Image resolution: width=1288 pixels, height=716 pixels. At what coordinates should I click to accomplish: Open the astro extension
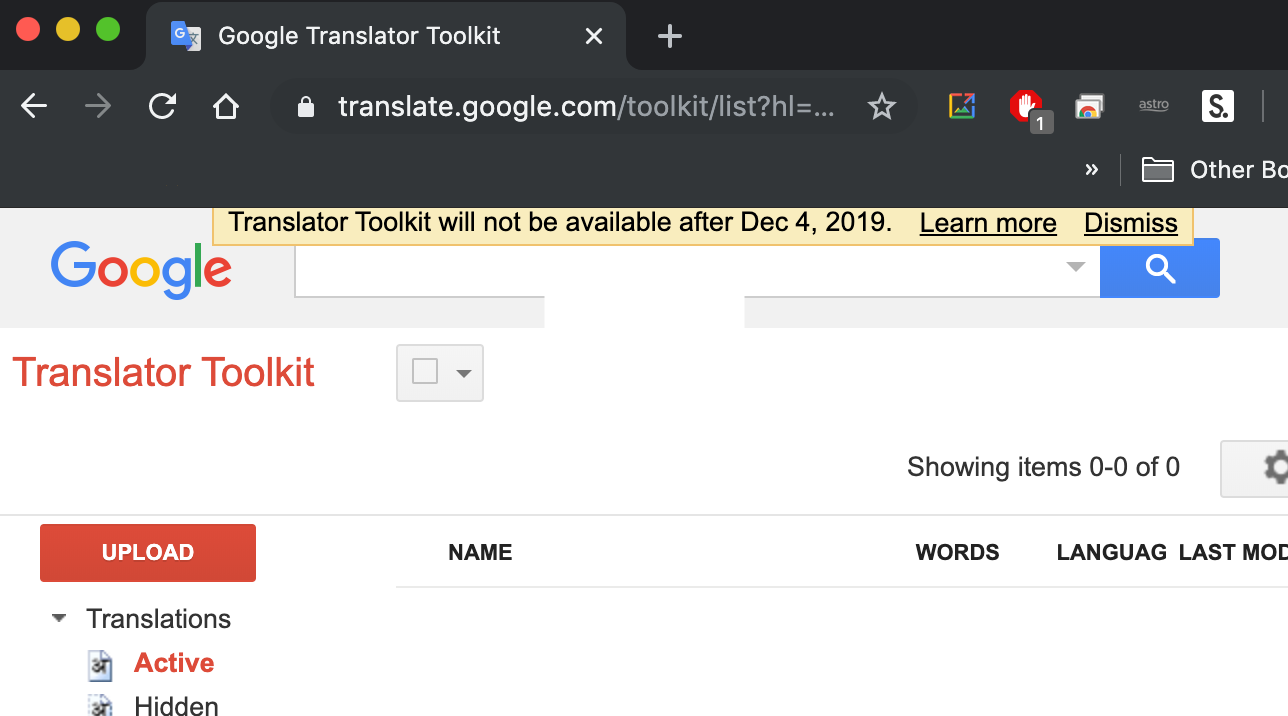tap(1153, 105)
